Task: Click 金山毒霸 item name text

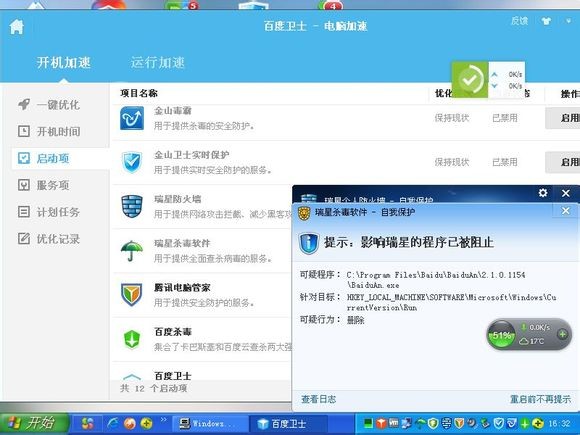Action: coord(173,111)
